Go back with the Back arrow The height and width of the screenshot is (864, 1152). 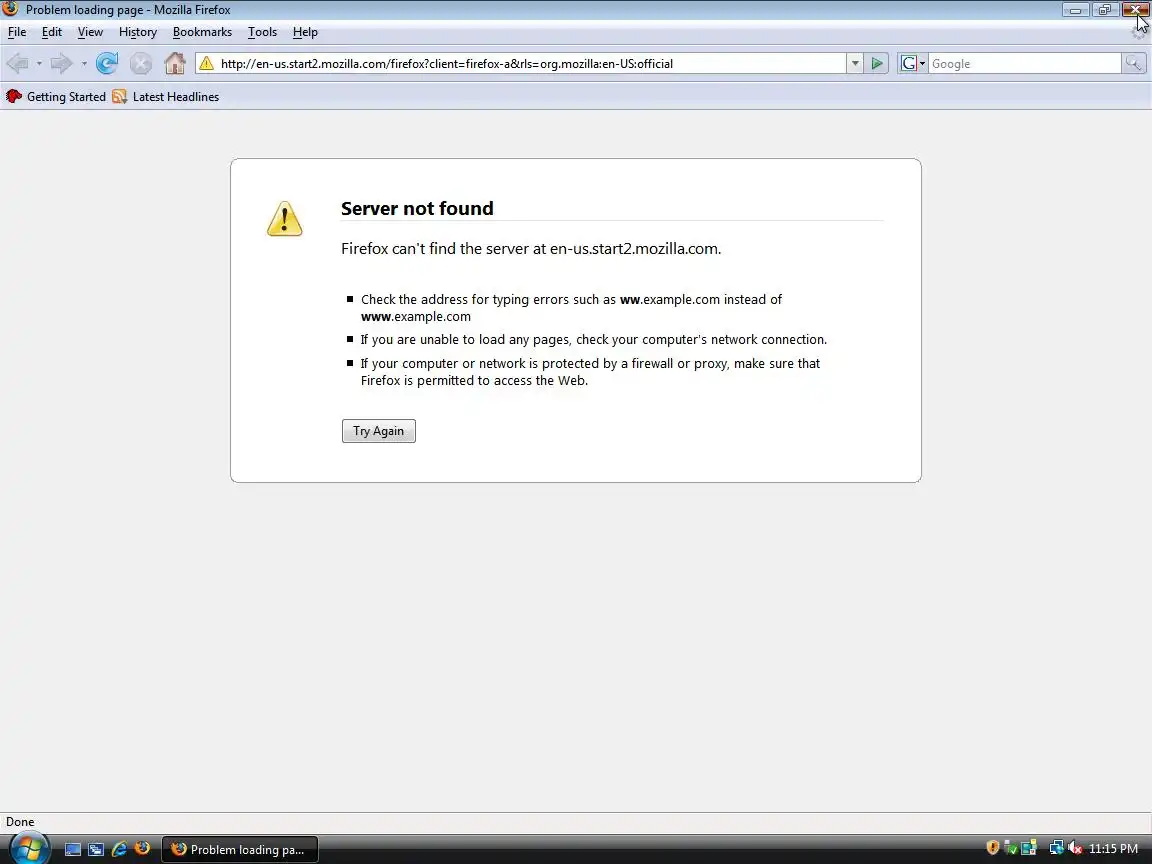(x=17, y=64)
